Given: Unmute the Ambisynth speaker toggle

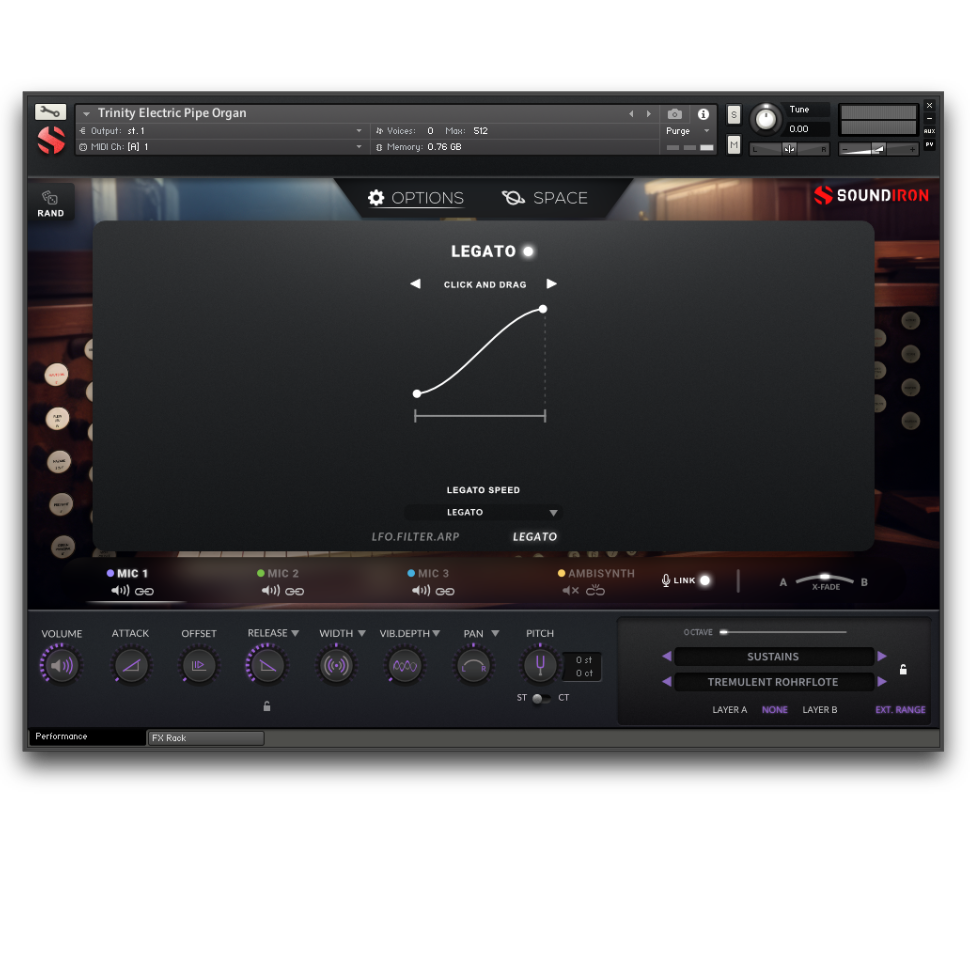Looking at the screenshot, I should coord(570,591).
